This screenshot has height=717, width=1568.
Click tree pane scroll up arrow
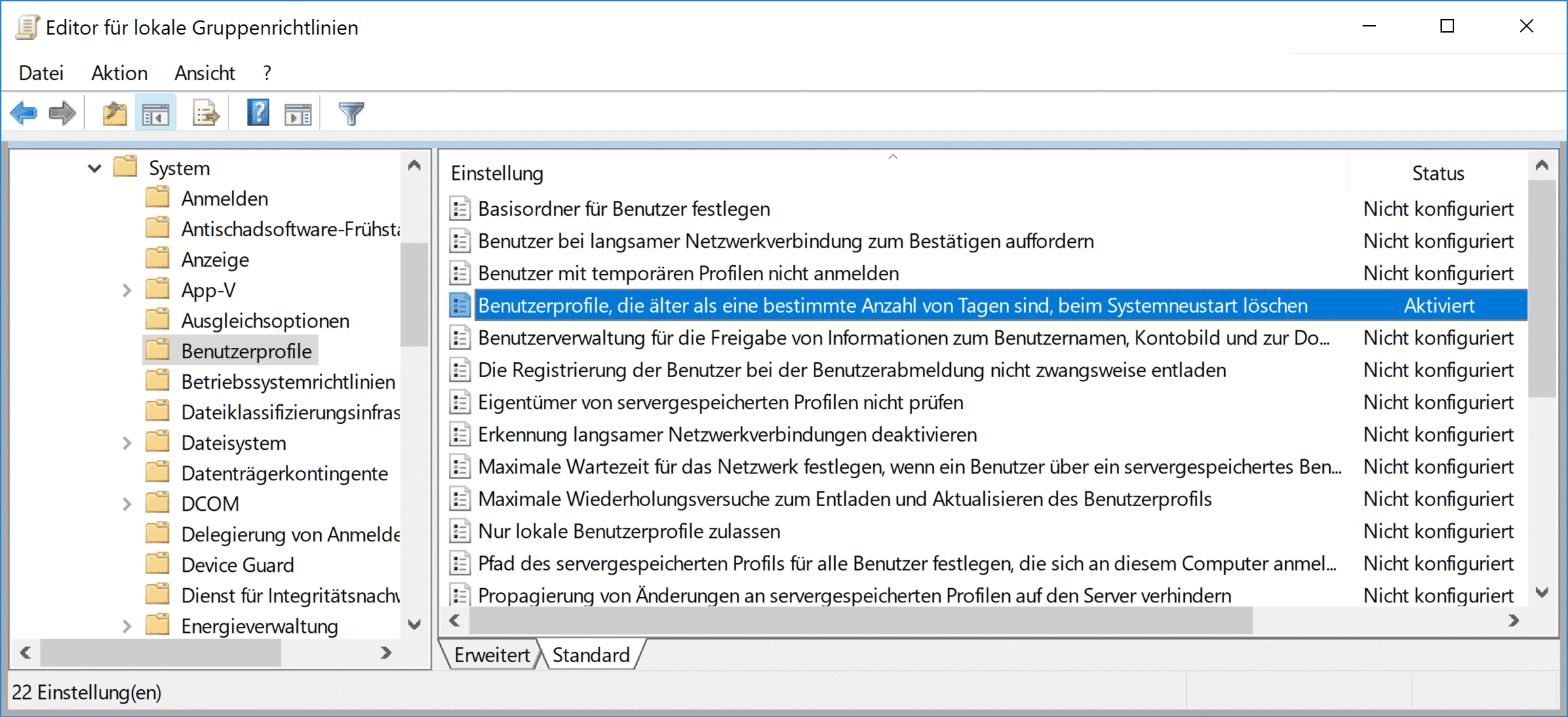pos(414,165)
